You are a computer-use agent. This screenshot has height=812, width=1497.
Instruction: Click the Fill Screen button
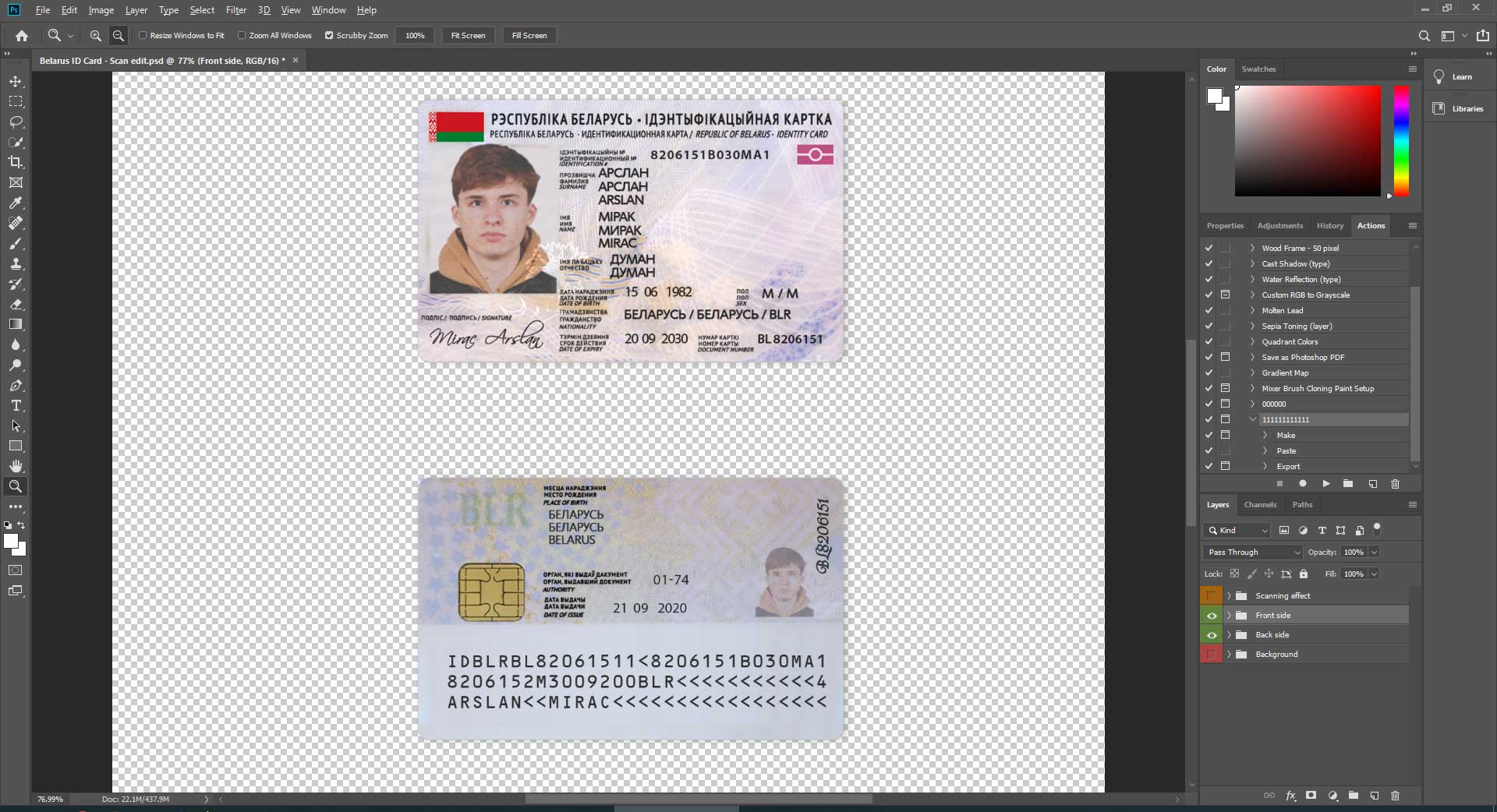pos(529,35)
